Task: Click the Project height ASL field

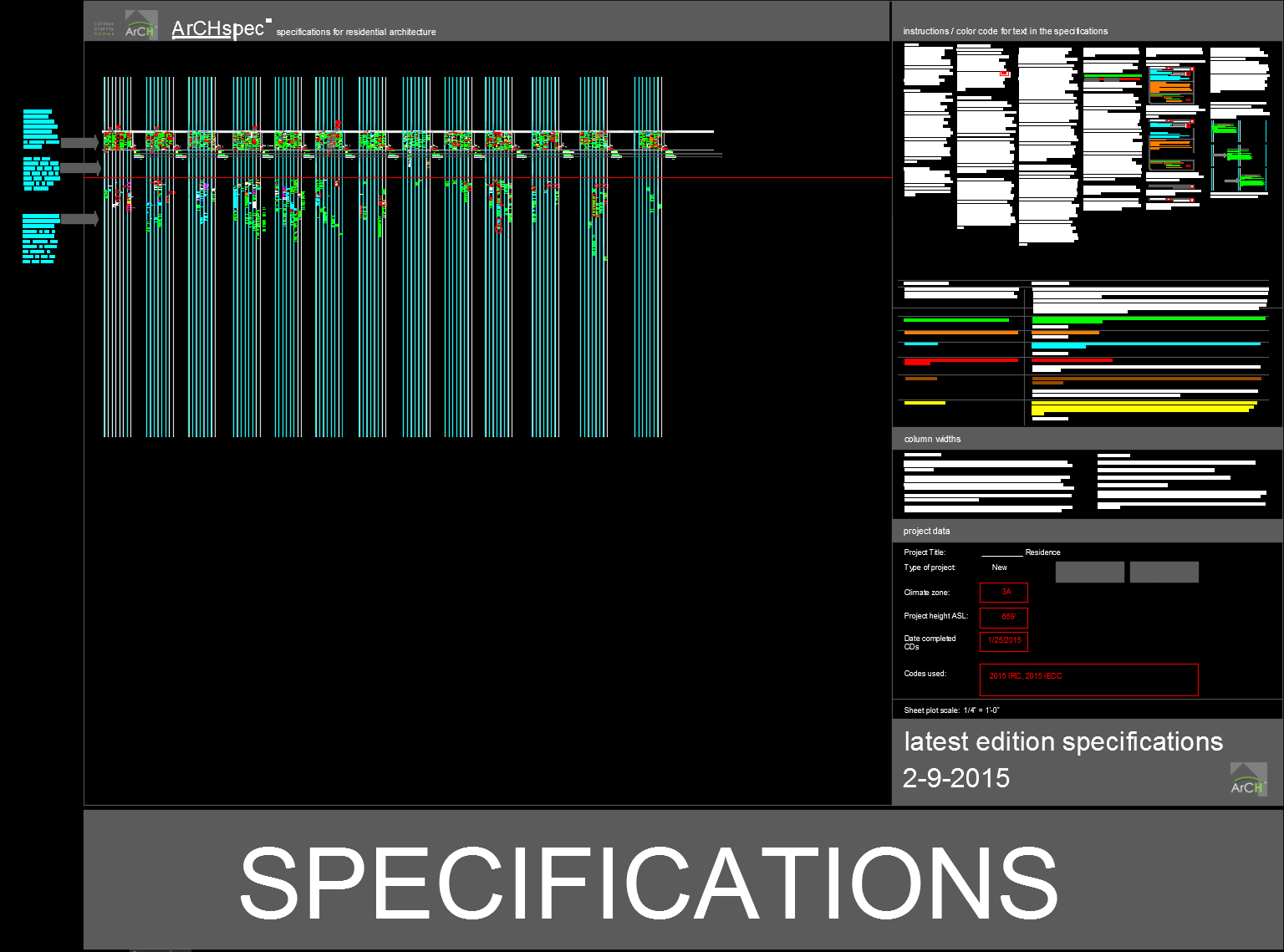Action: pyautogui.click(x=1004, y=618)
